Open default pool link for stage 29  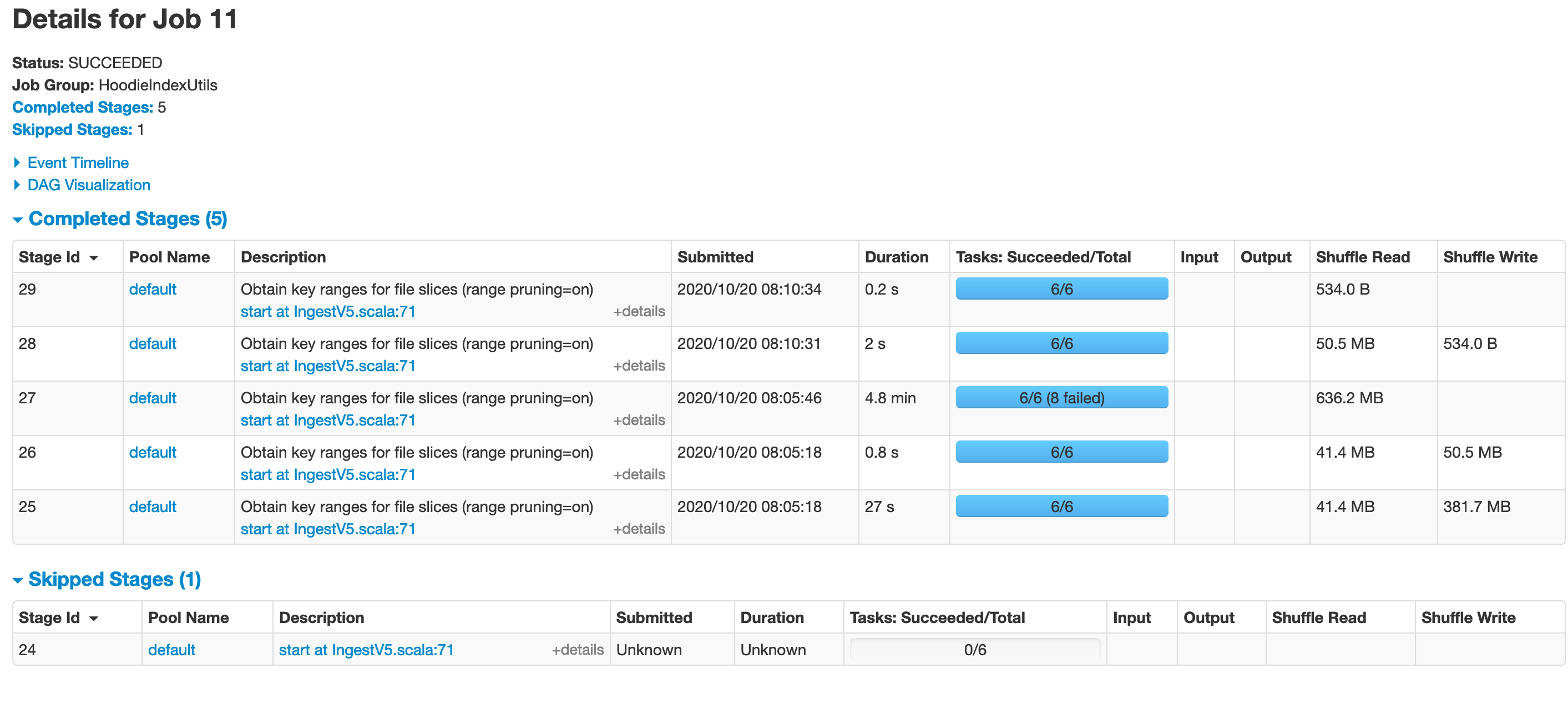152,289
